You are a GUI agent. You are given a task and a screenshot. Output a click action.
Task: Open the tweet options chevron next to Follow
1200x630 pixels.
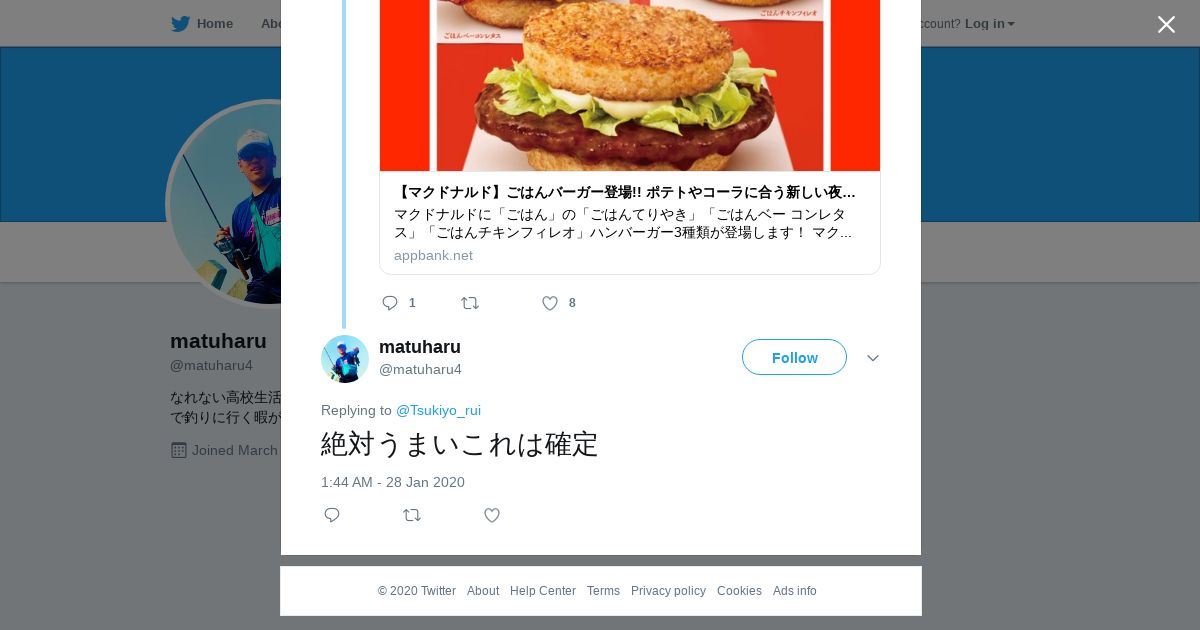pos(873,358)
